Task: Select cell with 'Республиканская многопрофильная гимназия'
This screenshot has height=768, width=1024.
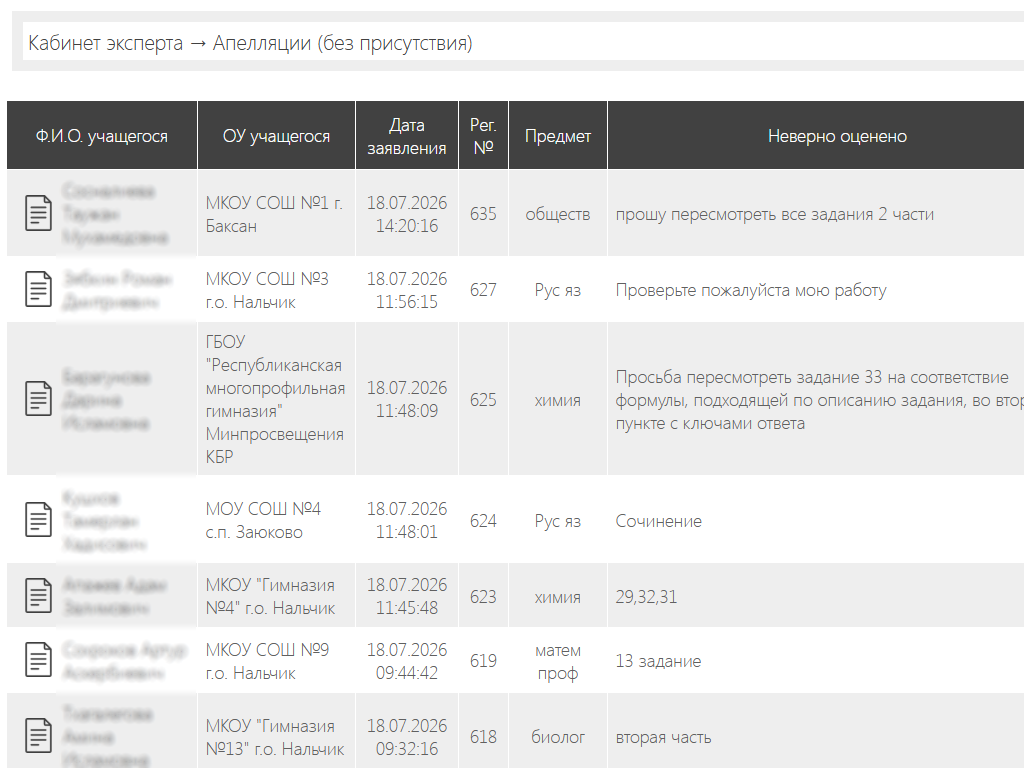Action: click(275, 399)
